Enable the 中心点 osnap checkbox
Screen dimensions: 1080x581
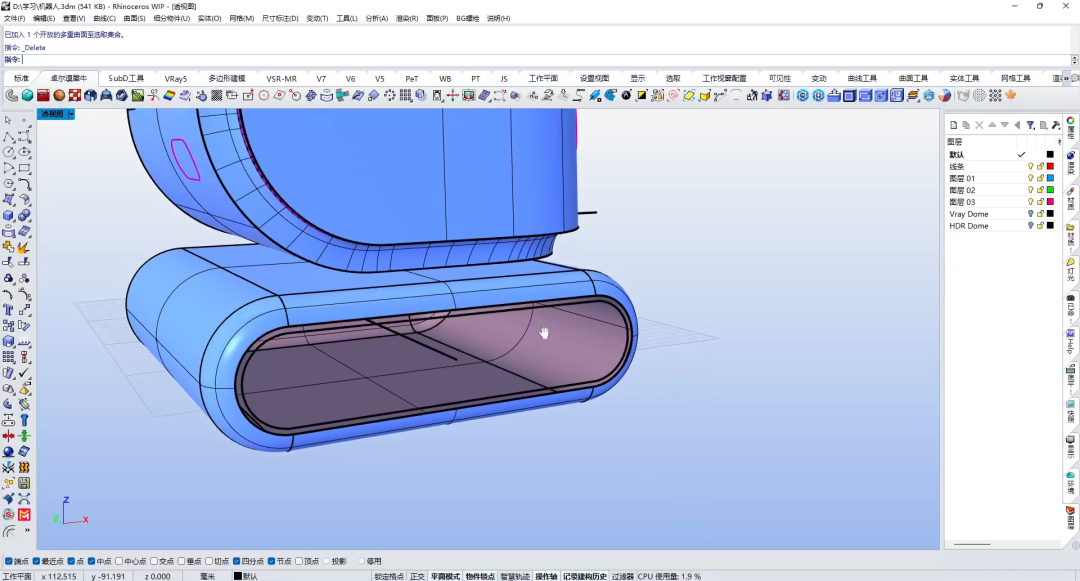point(119,561)
